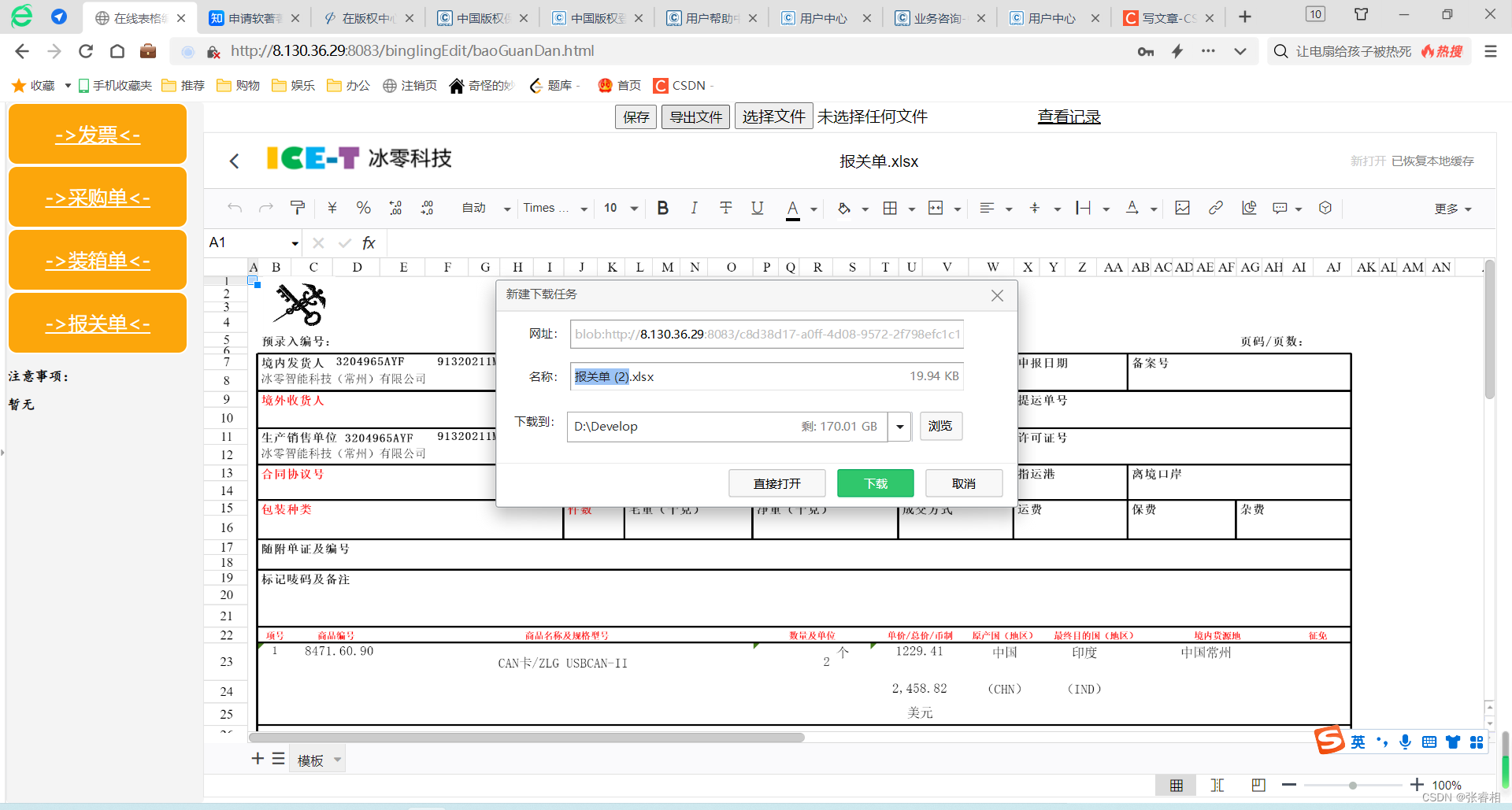Click the increase decimal places icon
This screenshot has width=1512, height=810.
pos(427,208)
